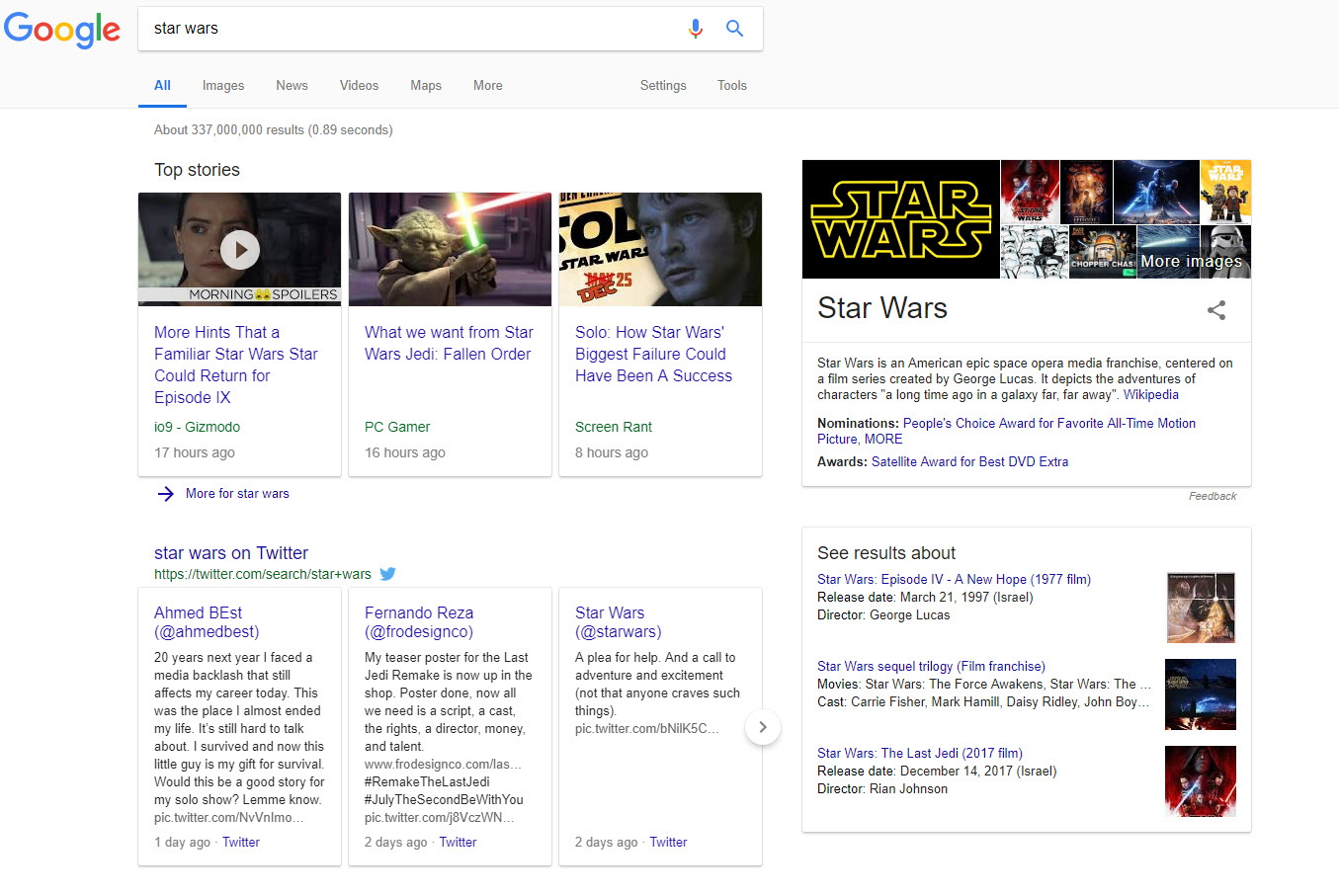Open the More search categories dropdown
Viewport: 1339px width, 896px height.
coord(487,86)
